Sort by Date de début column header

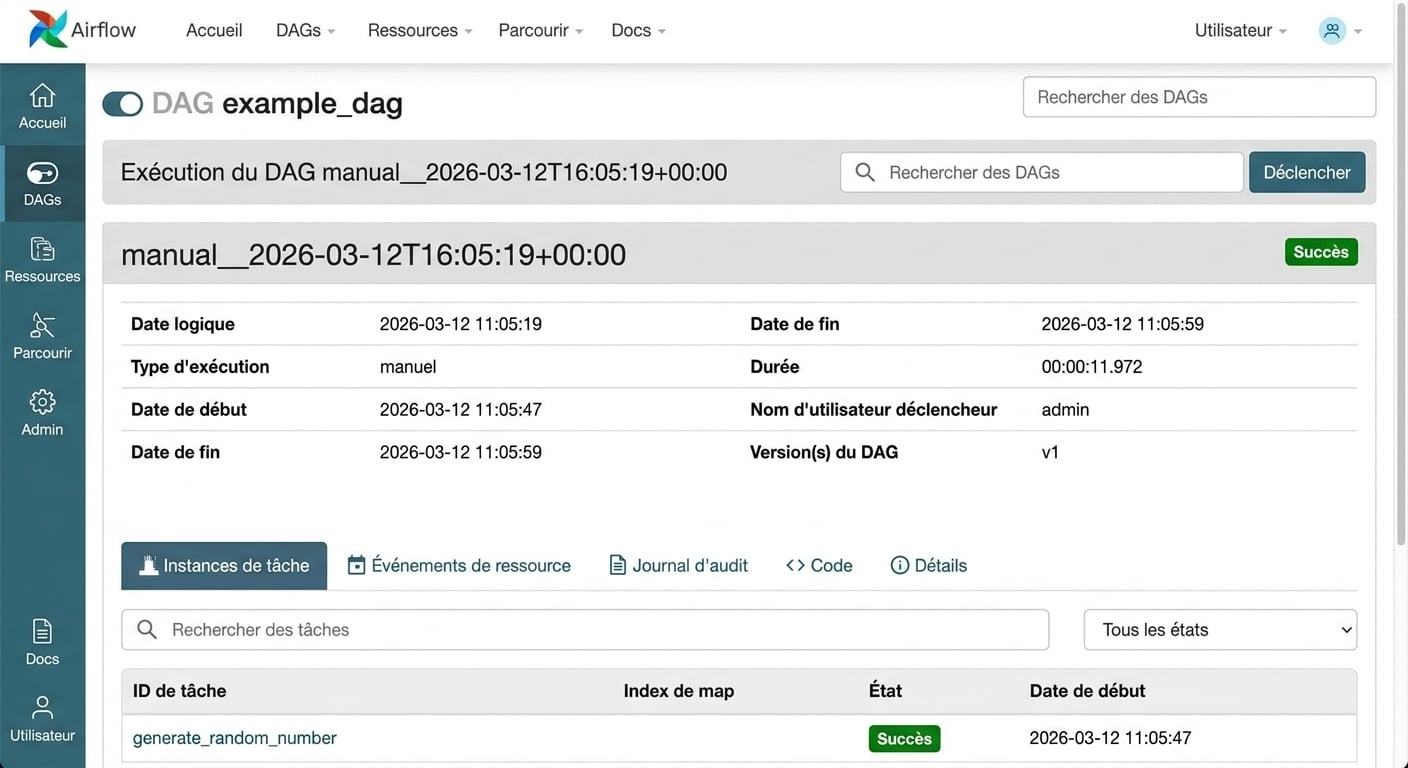click(x=1087, y=691)
